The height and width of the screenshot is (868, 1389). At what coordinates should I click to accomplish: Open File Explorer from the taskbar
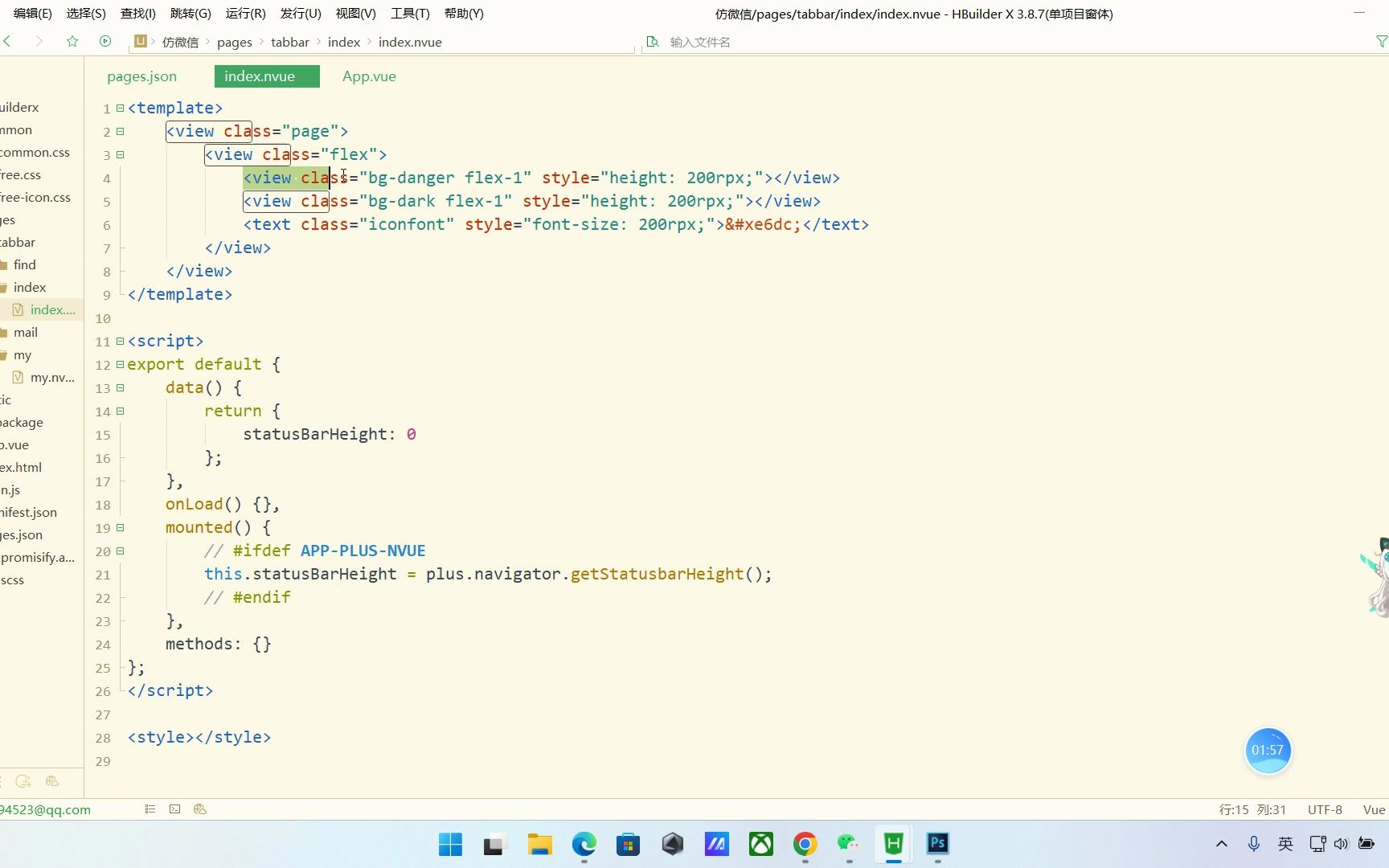click(x=539, y=844)
